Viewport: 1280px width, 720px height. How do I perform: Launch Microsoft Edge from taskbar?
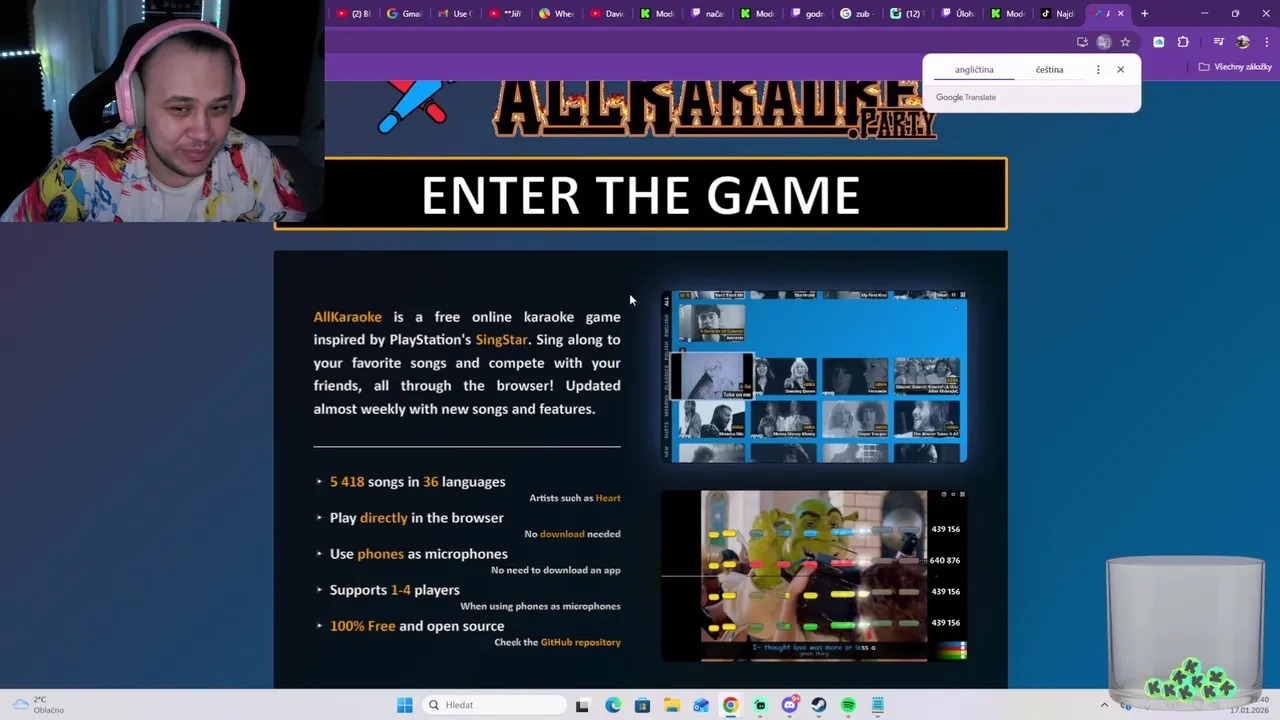(612, 705)
